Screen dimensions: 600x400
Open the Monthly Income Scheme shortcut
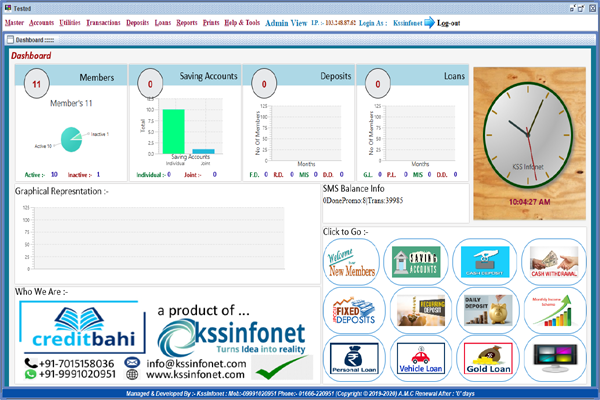pyautogui.click(x=554, y=310)
